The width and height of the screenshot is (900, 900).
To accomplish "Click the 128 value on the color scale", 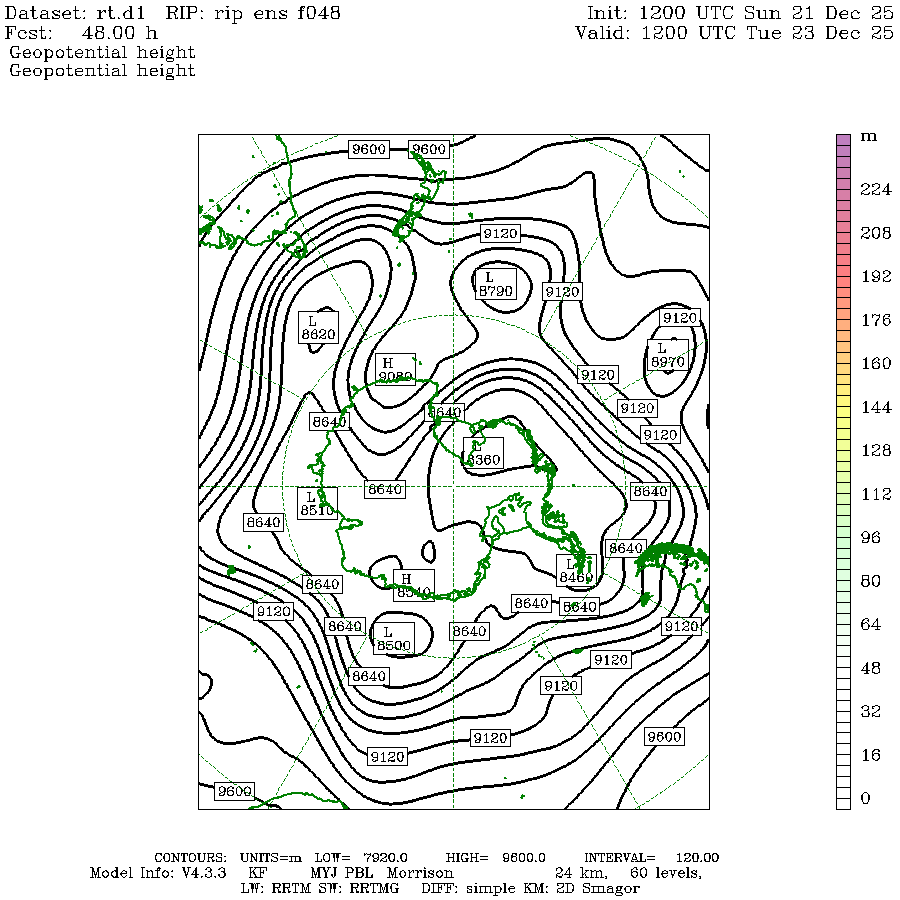I will coord(876,450).
